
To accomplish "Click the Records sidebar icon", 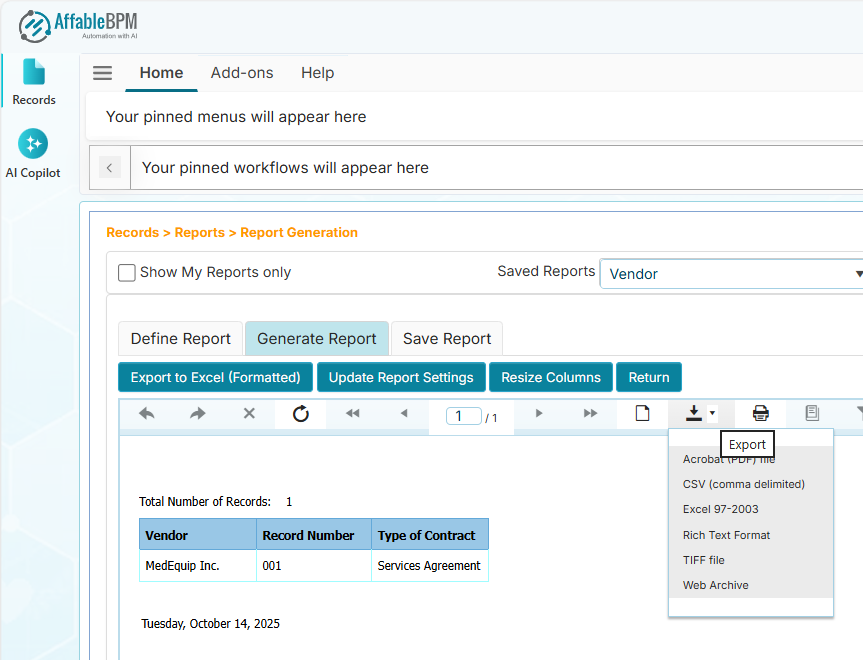I will point(34,80).
